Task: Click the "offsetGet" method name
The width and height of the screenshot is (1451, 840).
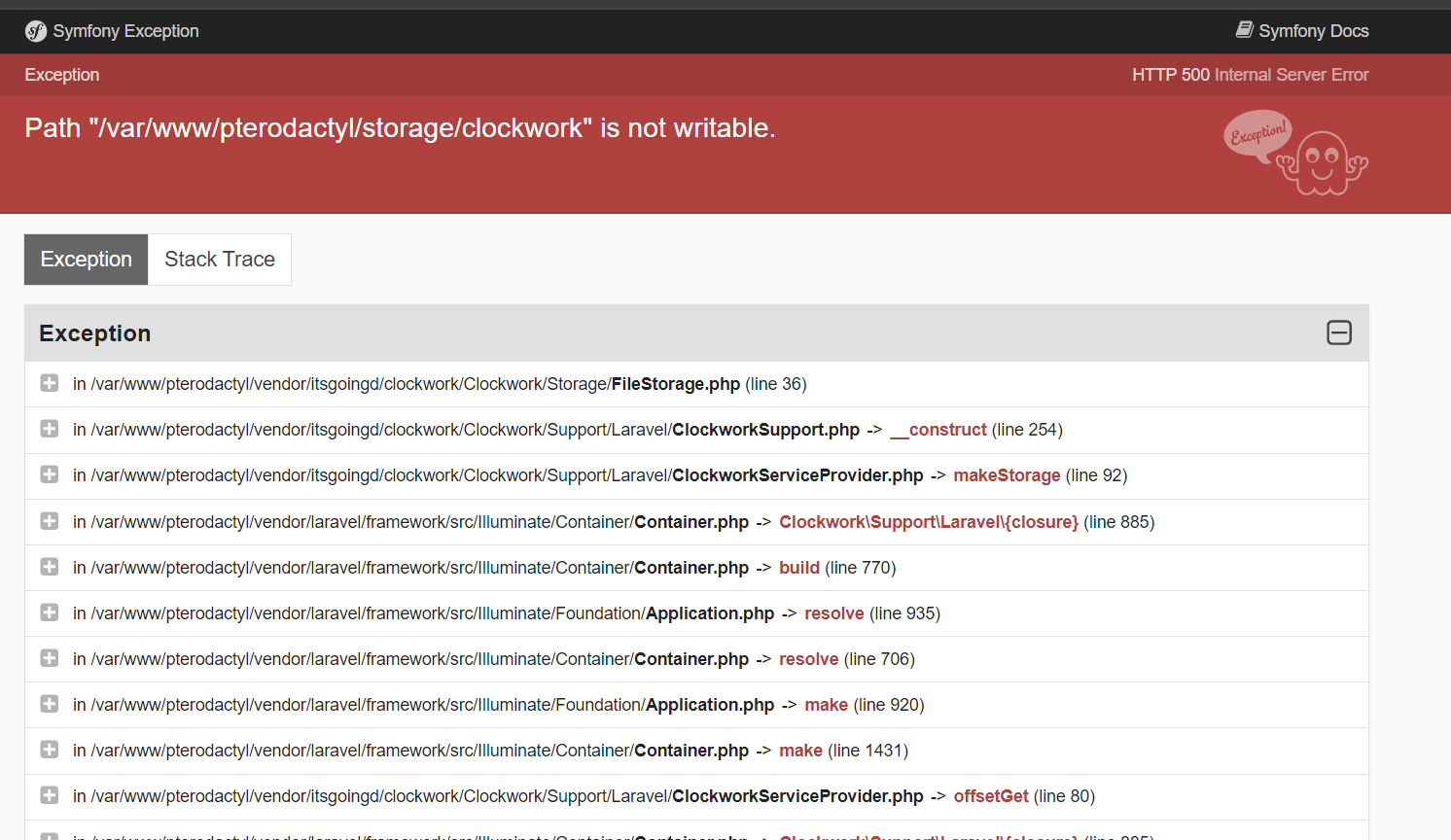Action: point(991,796)
